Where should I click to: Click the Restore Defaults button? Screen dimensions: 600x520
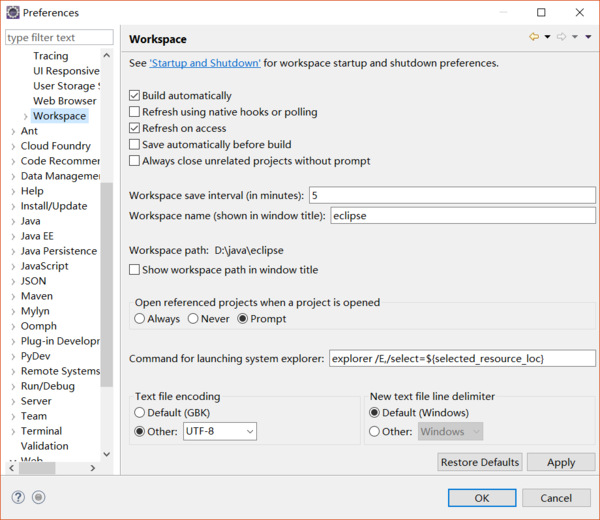point(480,462)
